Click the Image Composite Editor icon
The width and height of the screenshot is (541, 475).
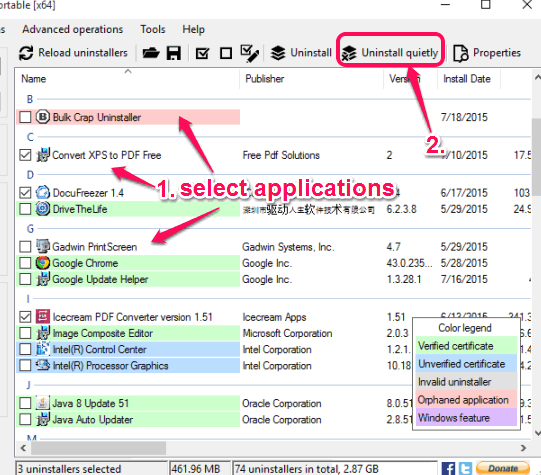point(43,333)
